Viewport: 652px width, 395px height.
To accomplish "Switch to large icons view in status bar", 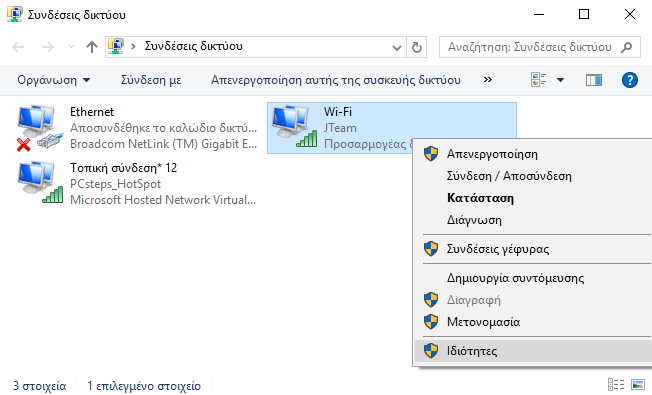I will 638,385.
